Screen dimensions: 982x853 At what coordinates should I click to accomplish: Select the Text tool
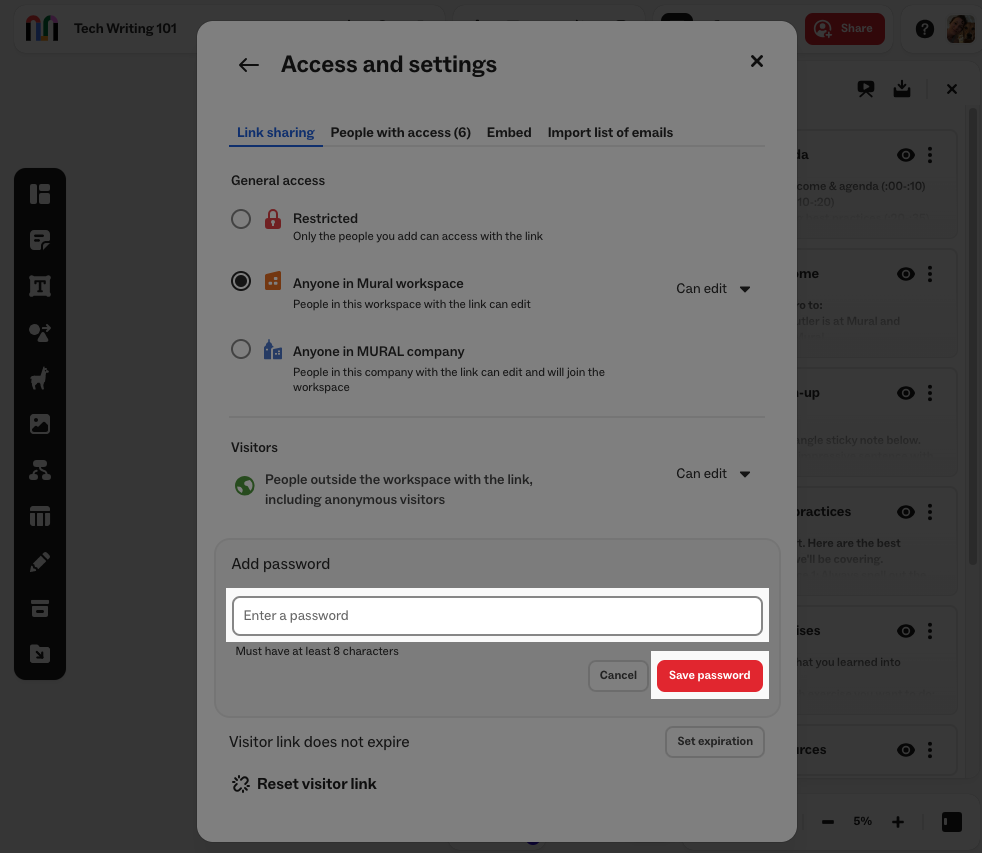[40, 285]
